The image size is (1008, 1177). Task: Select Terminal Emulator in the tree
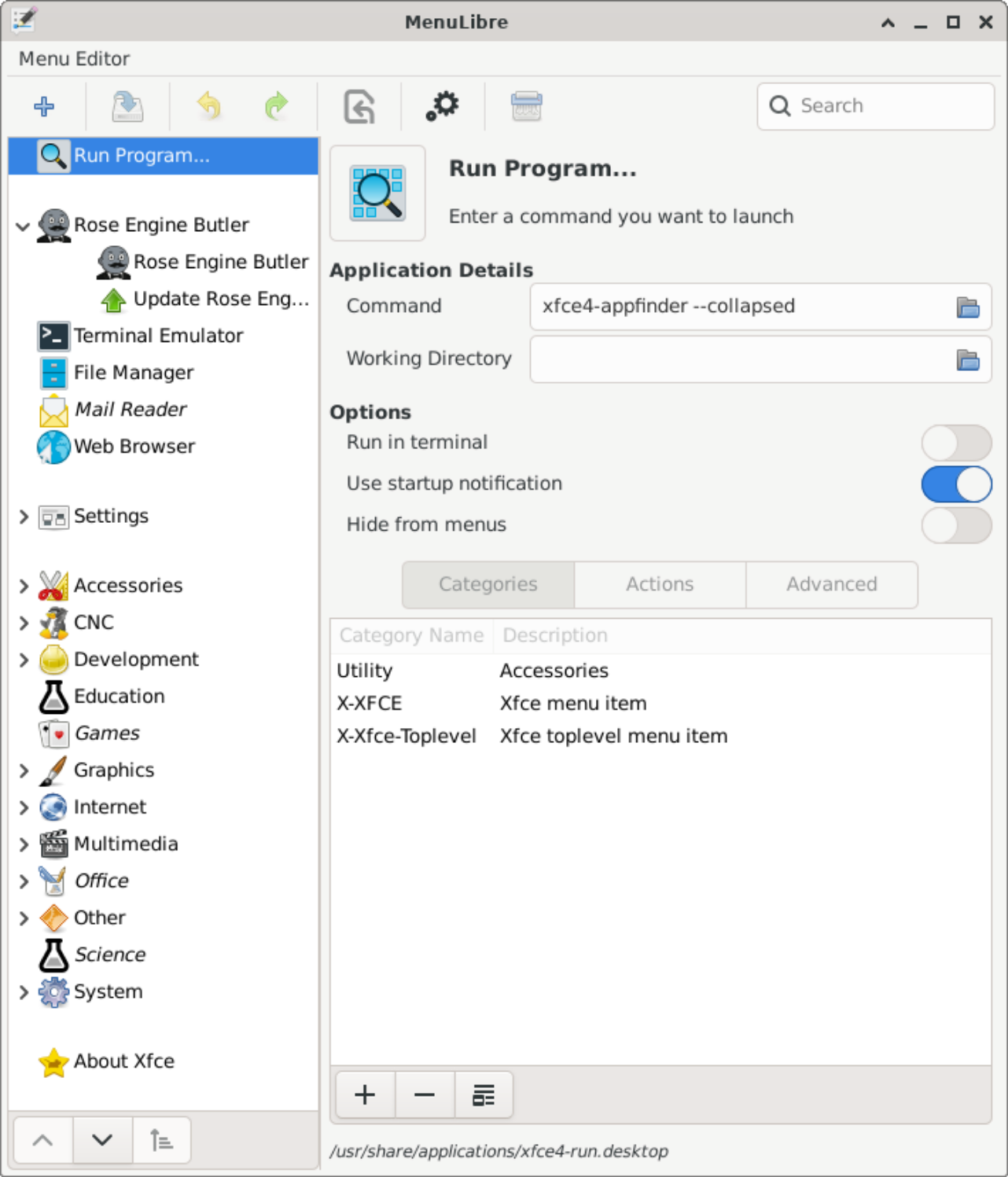point(164,336)
